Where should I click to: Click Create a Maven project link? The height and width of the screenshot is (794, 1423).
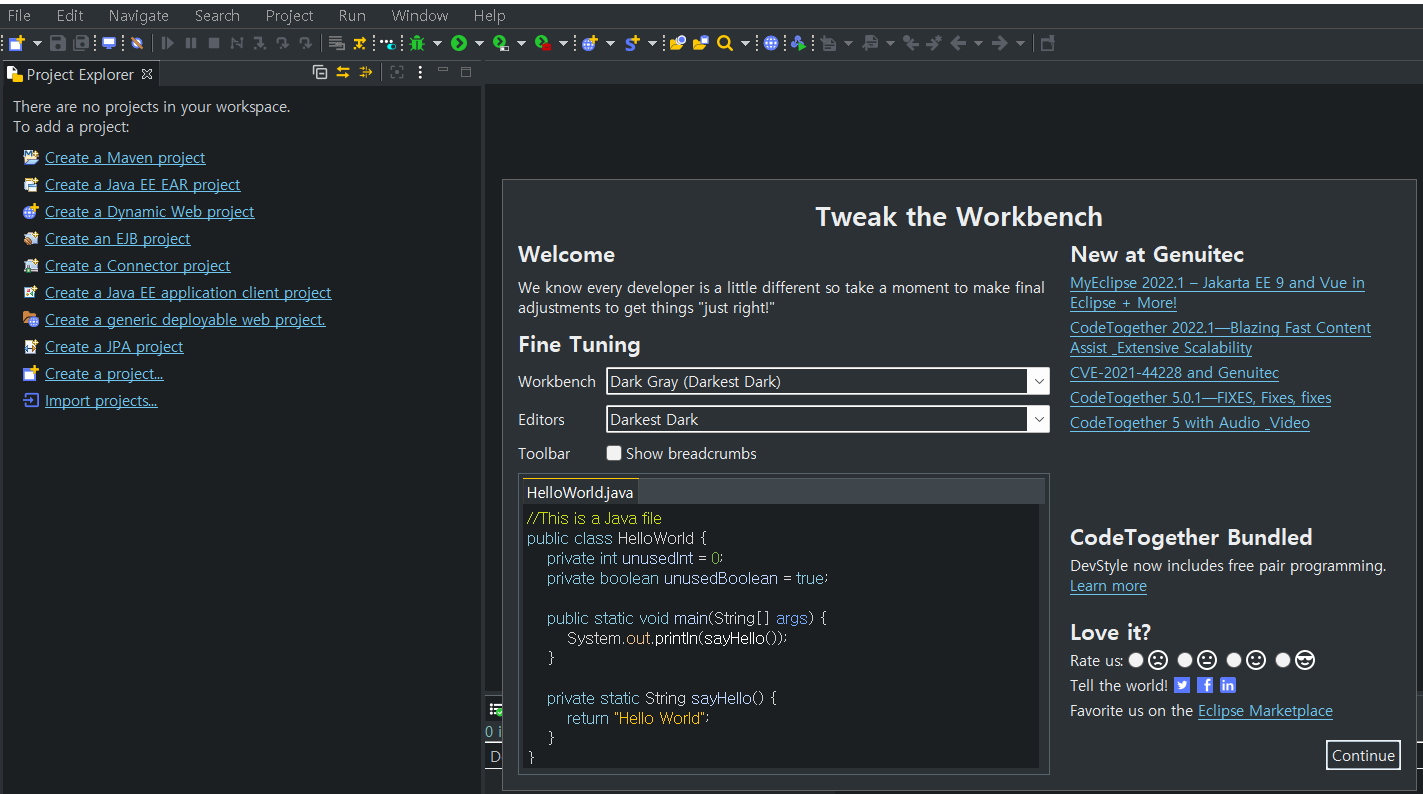pos(125,157)
